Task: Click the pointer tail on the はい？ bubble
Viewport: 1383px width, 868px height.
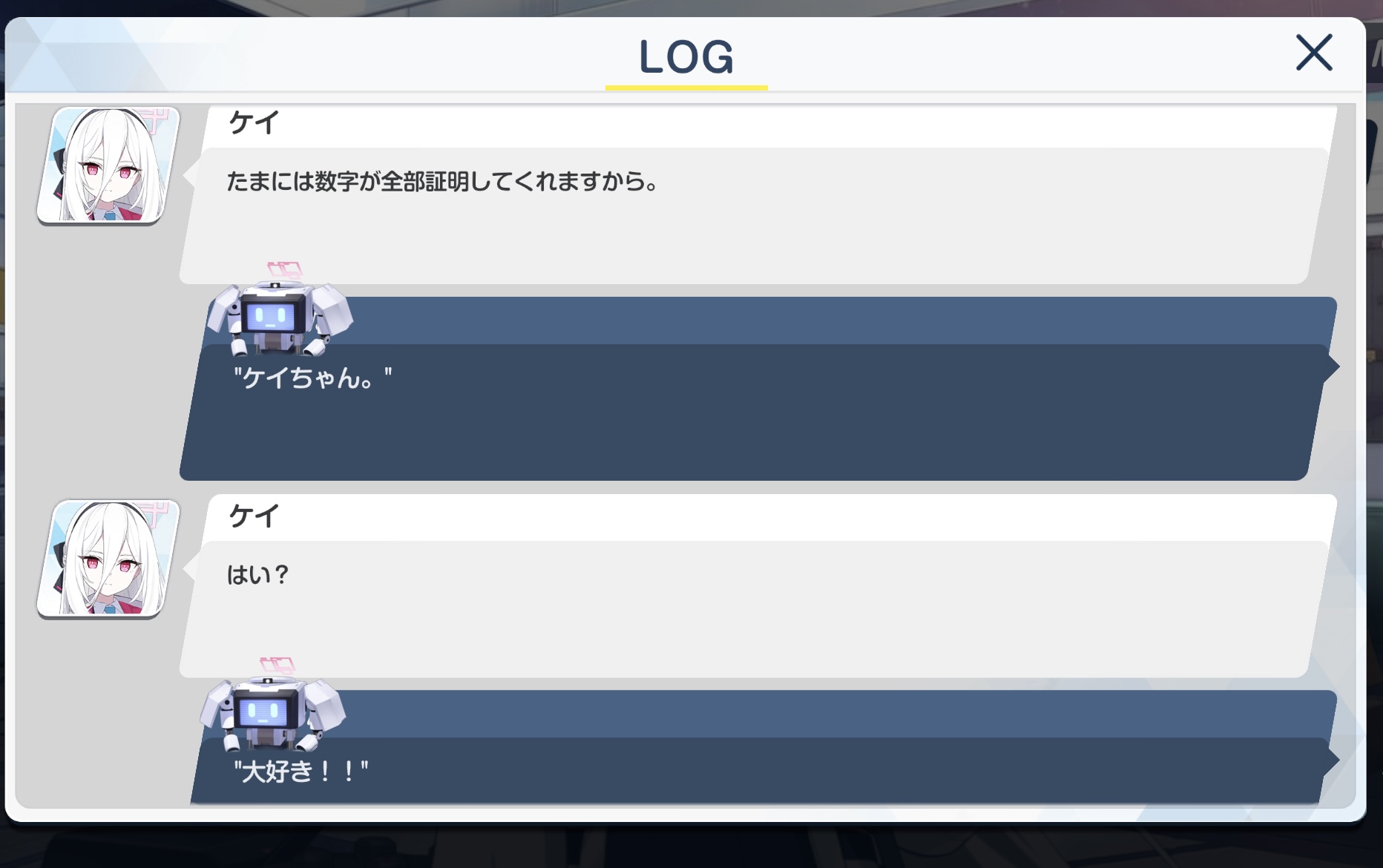Action: (x=189, y=568)
